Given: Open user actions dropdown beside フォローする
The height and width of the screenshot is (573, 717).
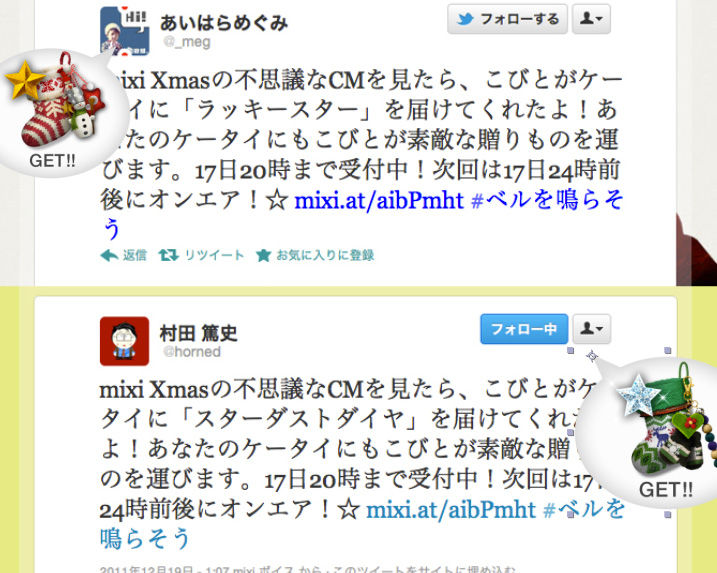Looking at the screenshot, I should coord(591,19).
